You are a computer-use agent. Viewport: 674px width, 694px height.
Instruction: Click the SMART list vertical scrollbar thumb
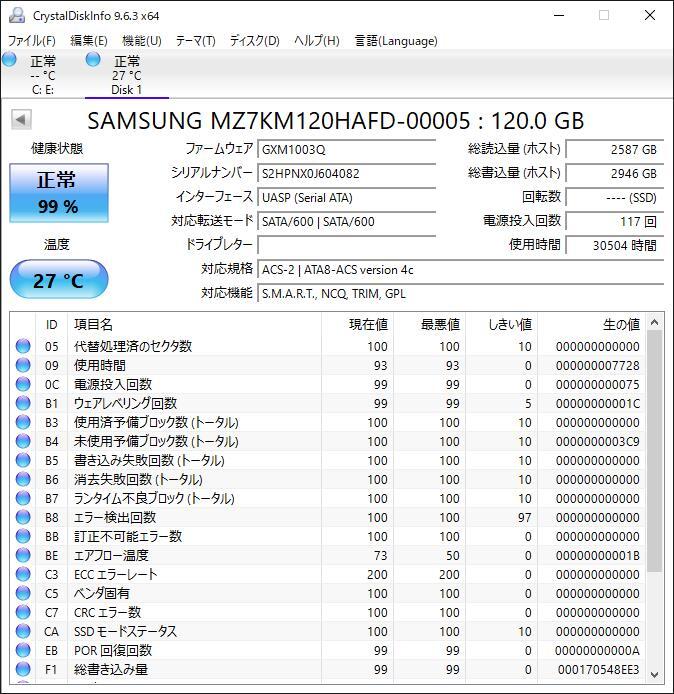(x=655, y=451)
